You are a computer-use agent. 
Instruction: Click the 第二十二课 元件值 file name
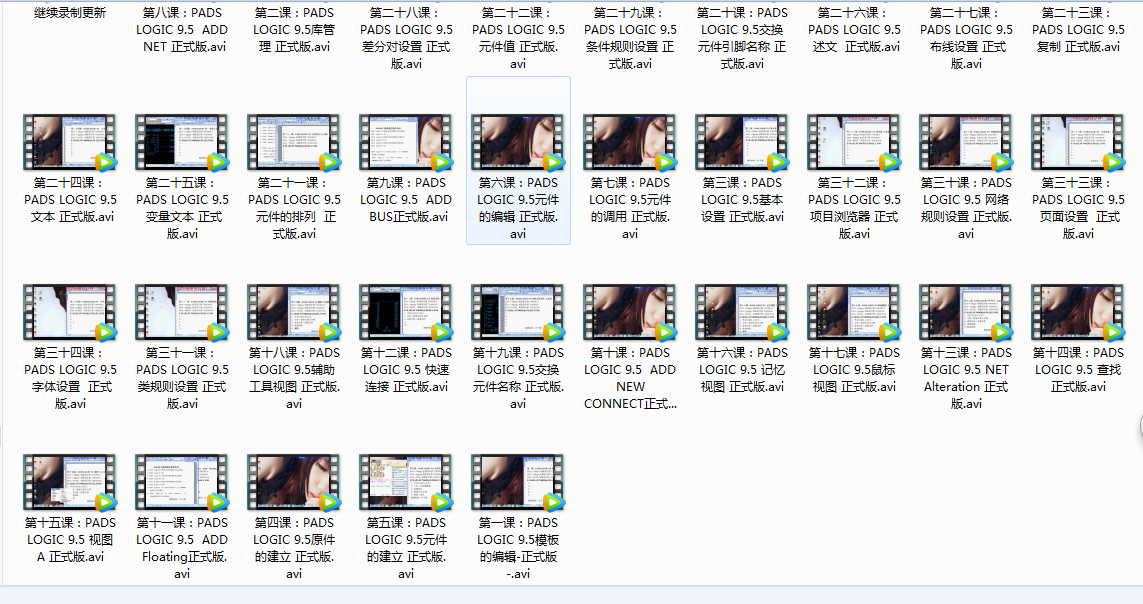tap(518, 38)
